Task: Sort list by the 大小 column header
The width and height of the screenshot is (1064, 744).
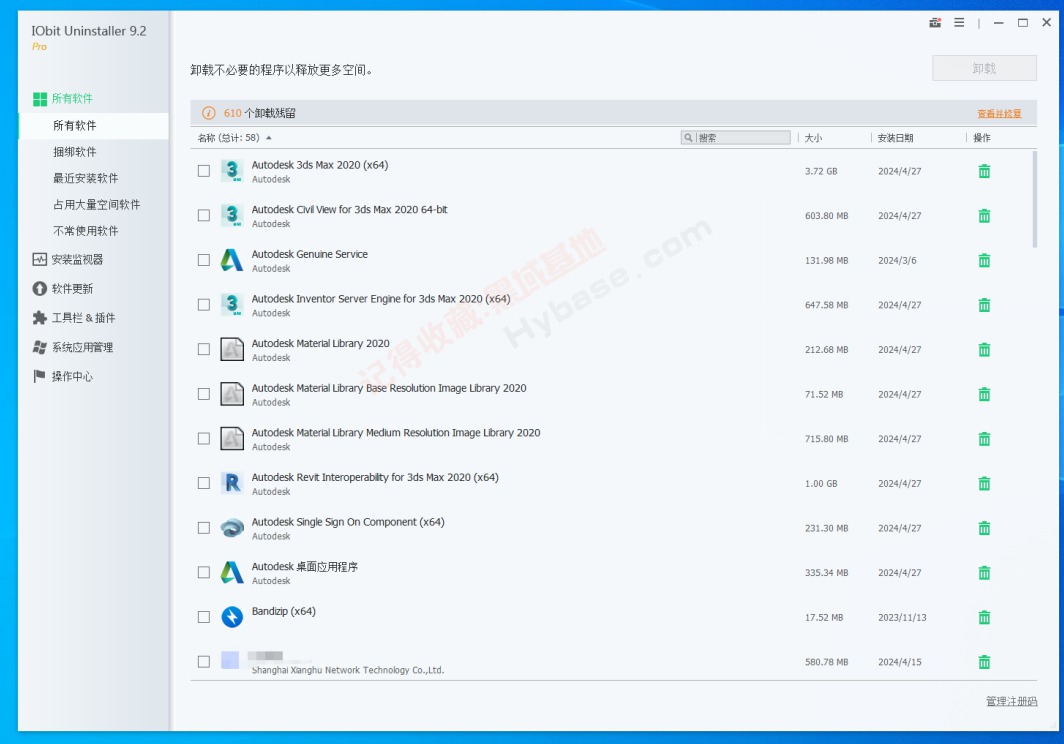Action: tap(813, 138)
